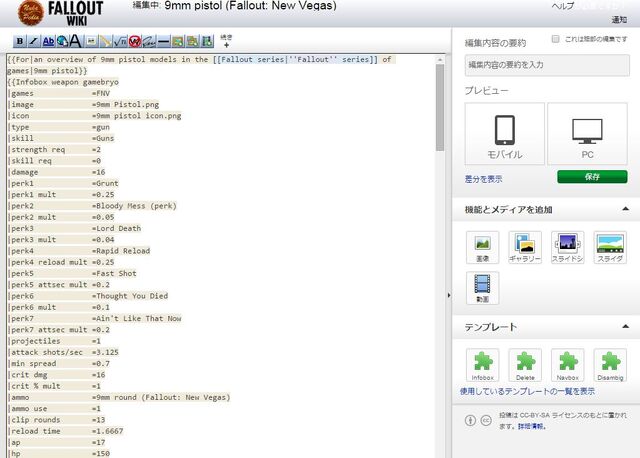640x458 pixels.
Task: Insert a media file link from the toolbar
Action: point(105,41)
